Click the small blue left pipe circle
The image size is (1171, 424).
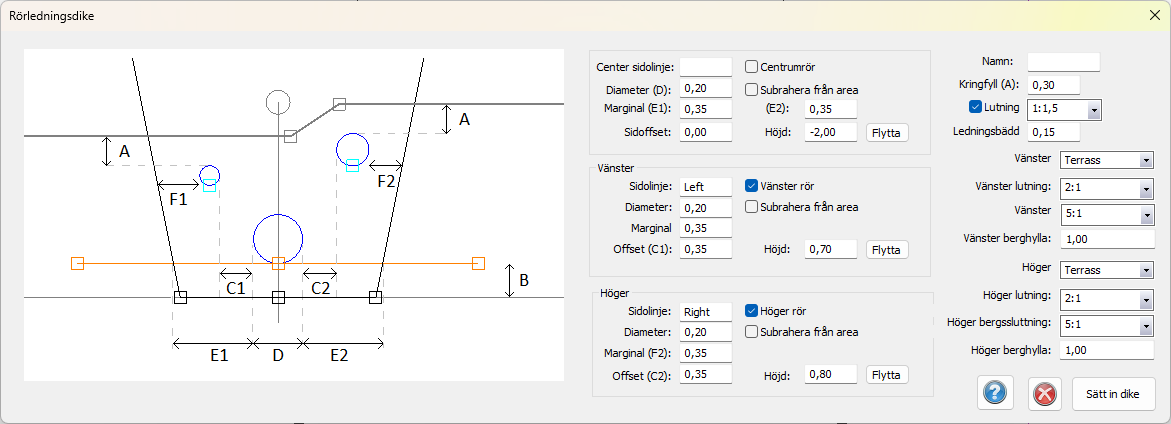(209, 175)
